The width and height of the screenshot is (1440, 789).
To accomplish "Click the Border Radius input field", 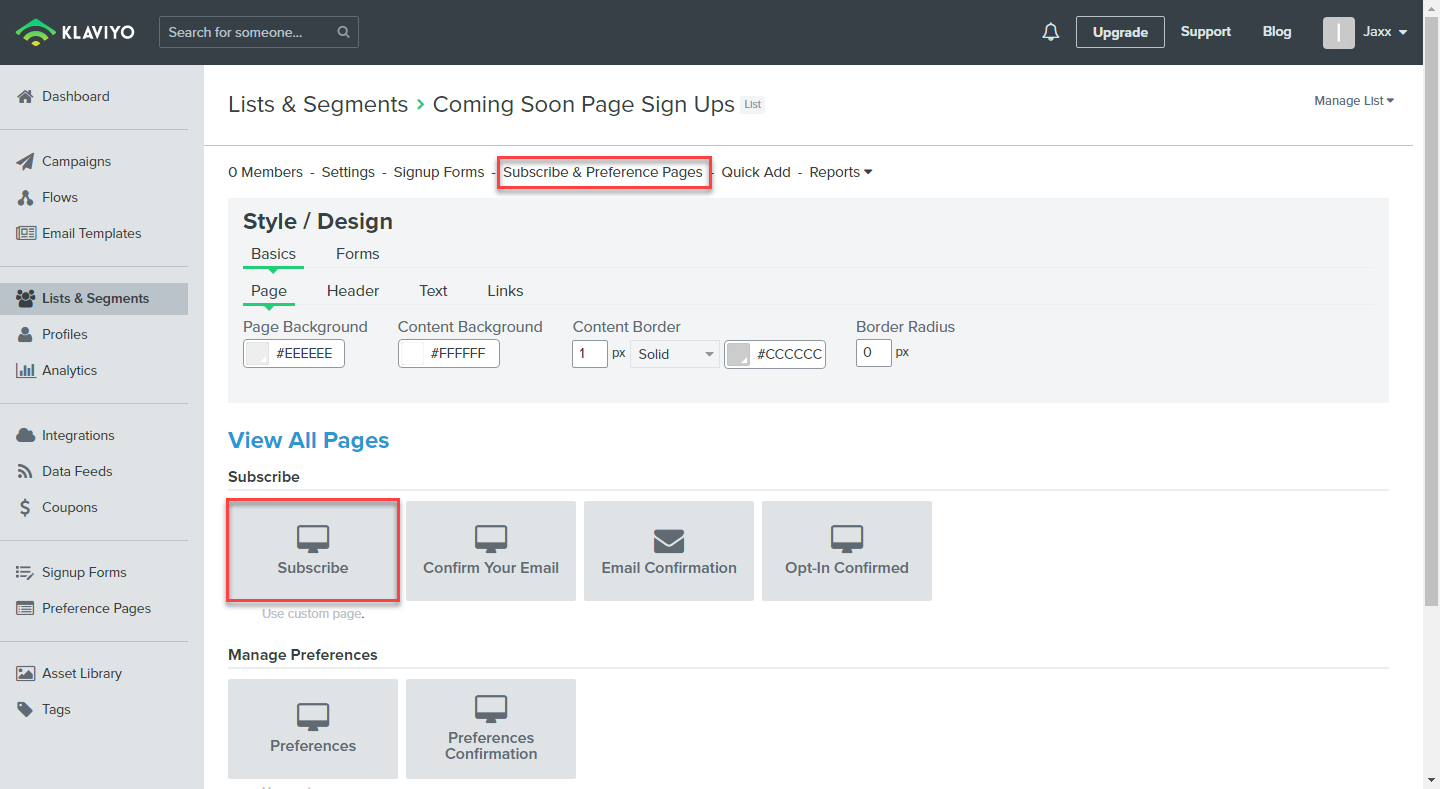I will [874, 353].
